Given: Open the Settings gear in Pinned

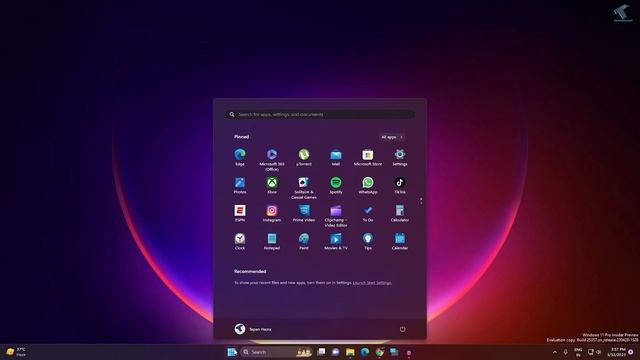Looking at the screenshot, I should point(400,157).
